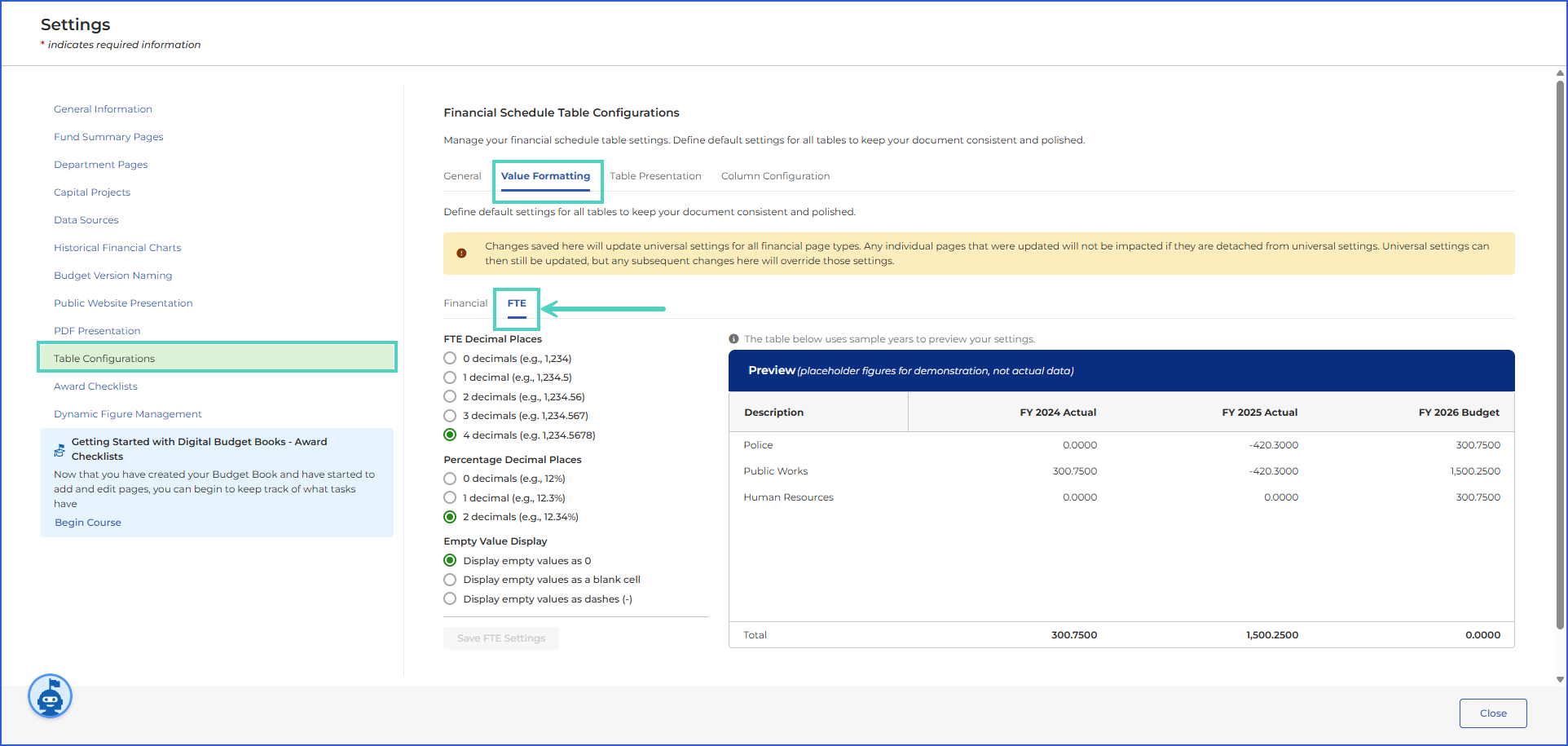The height and width of the screenshot is (746, 1568).
Task: Select 0 decimals (e.g., 12%) percentage option
Action: coord(450,479)
